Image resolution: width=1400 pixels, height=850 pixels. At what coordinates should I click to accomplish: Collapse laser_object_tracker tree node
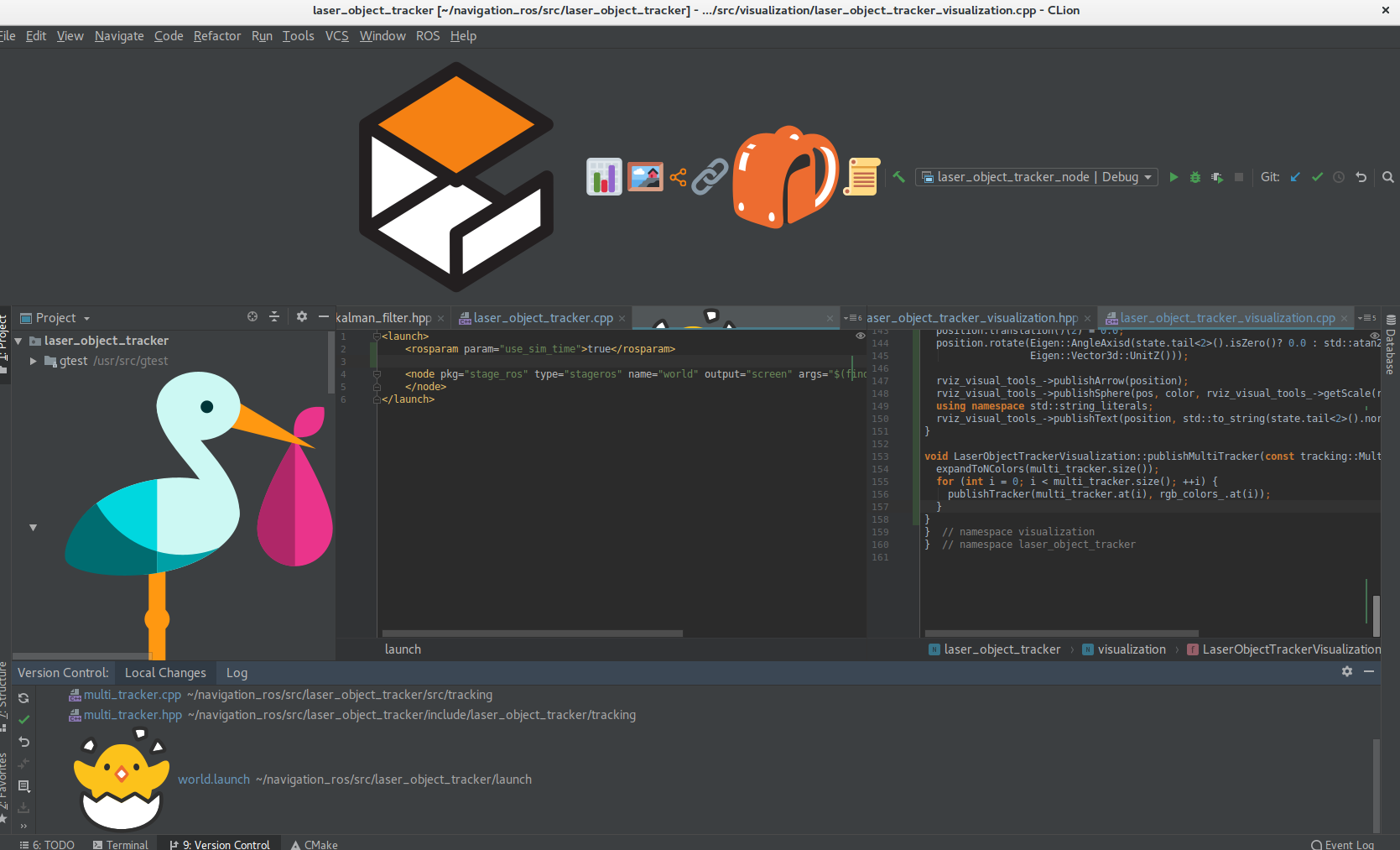pyautogui.click(x=18, y=341)
